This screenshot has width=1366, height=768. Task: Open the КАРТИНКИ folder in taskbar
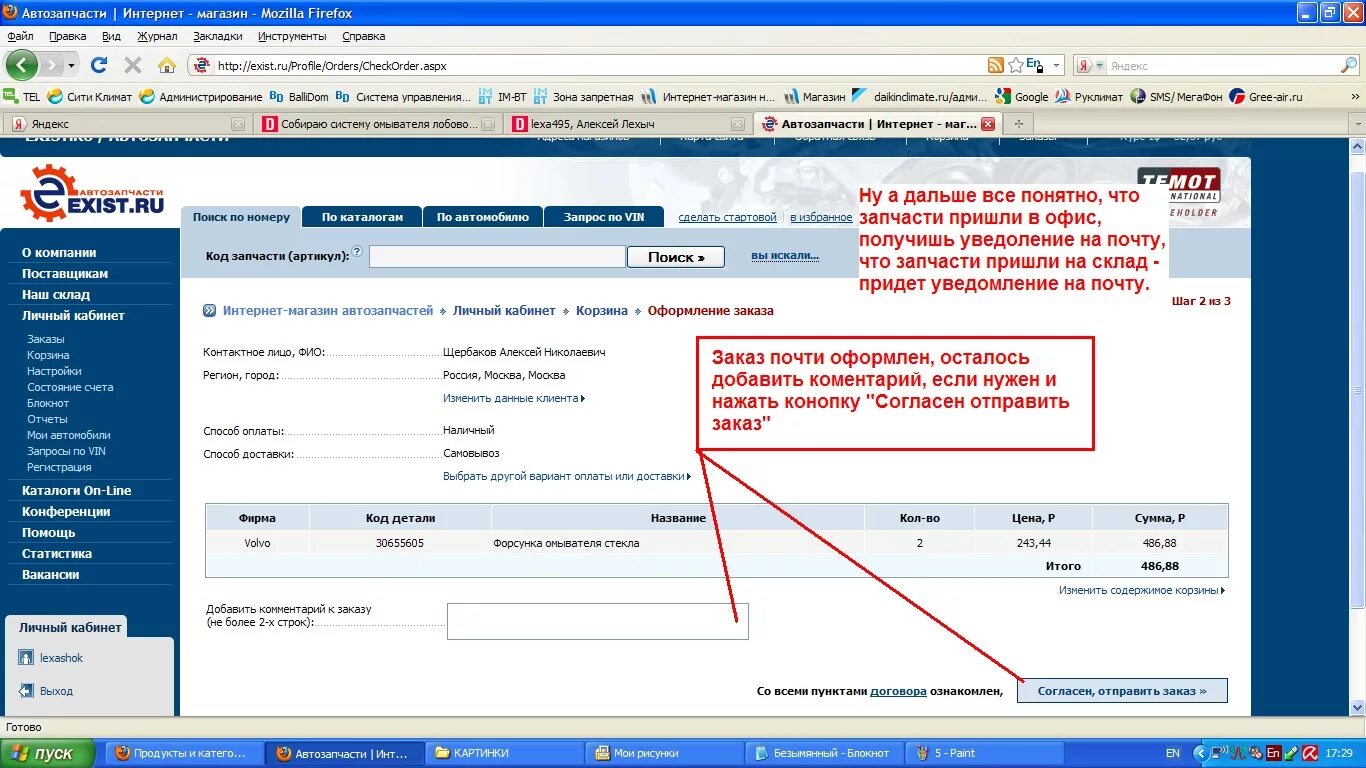[x=506, y=753]
